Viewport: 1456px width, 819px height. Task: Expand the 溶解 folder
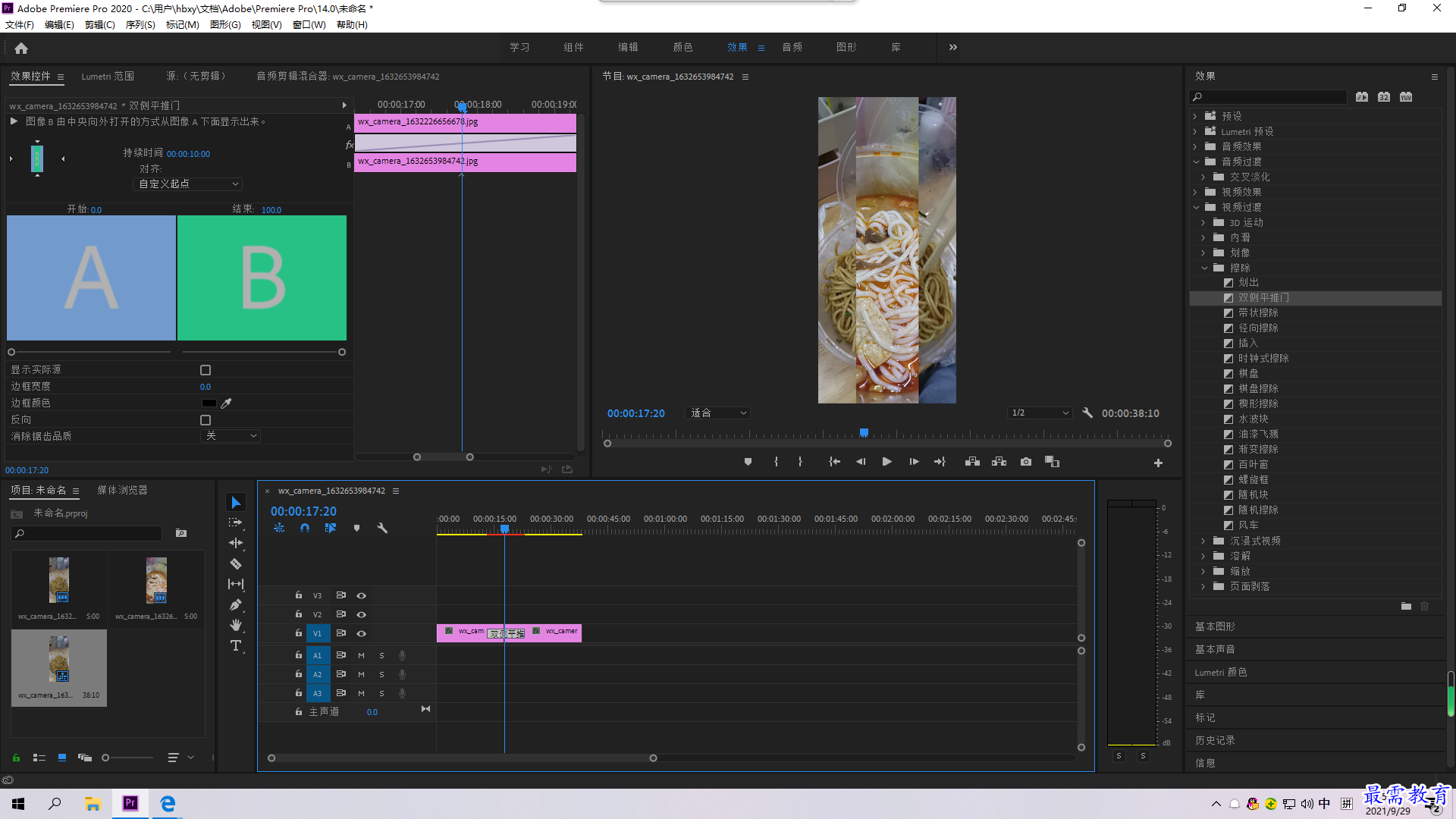1203,556
